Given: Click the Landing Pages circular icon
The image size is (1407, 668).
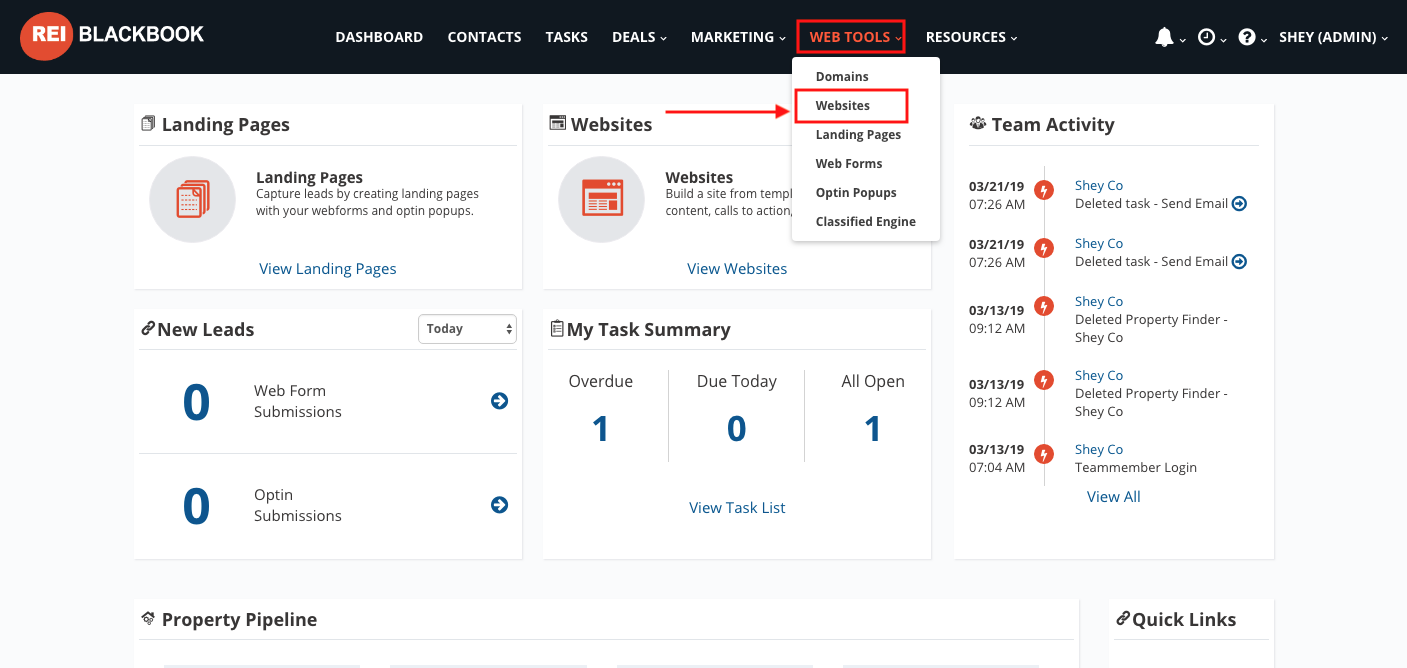Looking at the screenshot, I should pyautogui.click(x=192, y=200).
